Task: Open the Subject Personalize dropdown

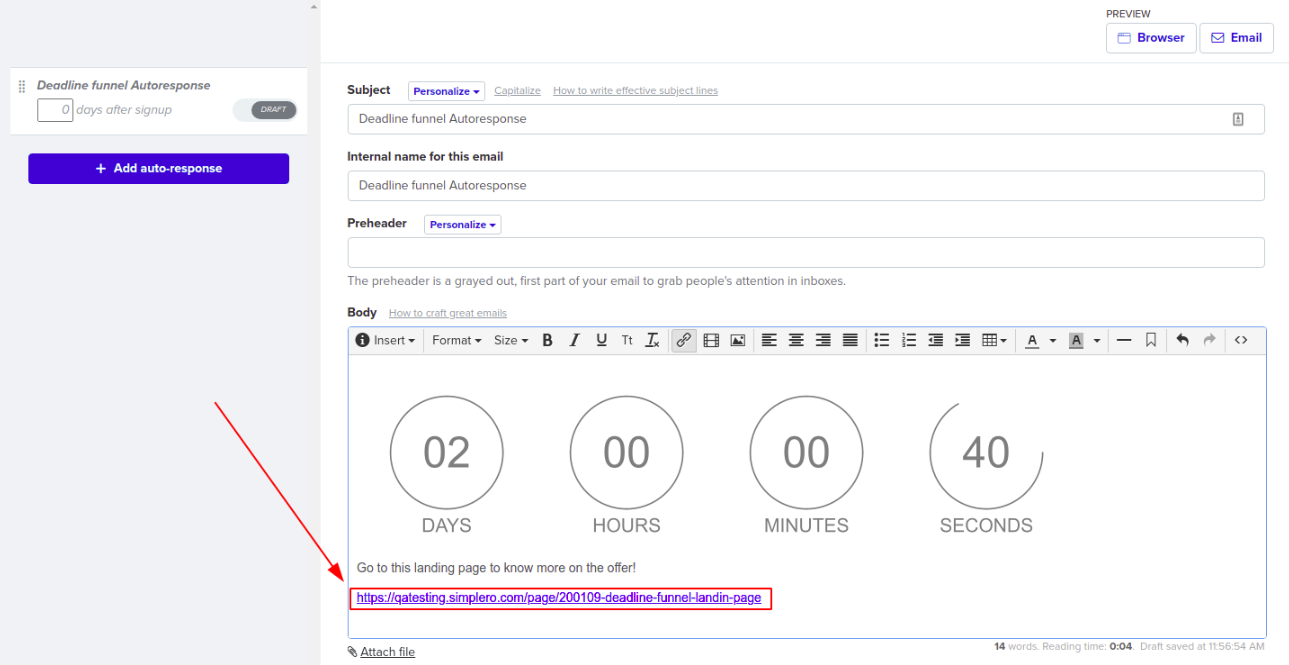Action: point(447,91)
